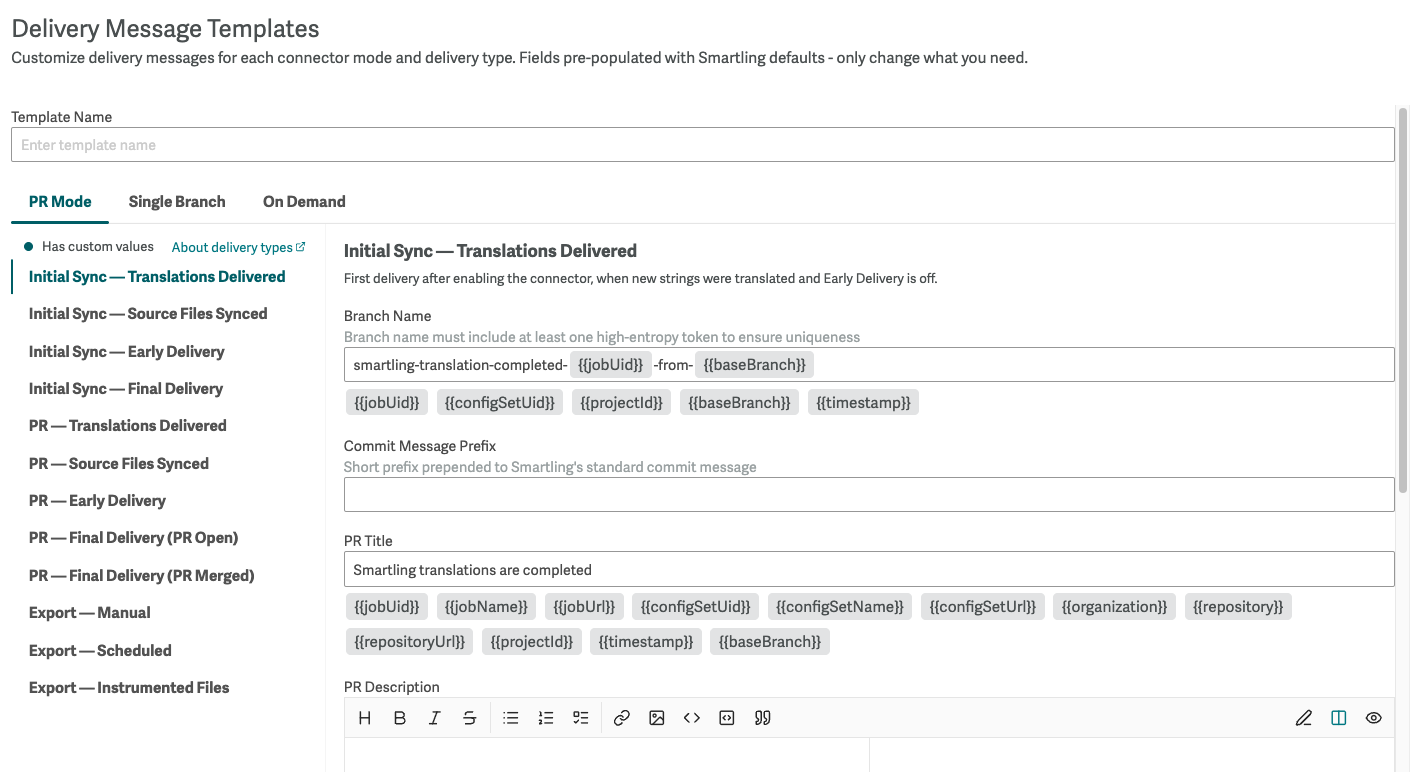This screenshot has height=772, width=1416.
Task: Toggle bold formatting in the editor
Action: (400, 718)
